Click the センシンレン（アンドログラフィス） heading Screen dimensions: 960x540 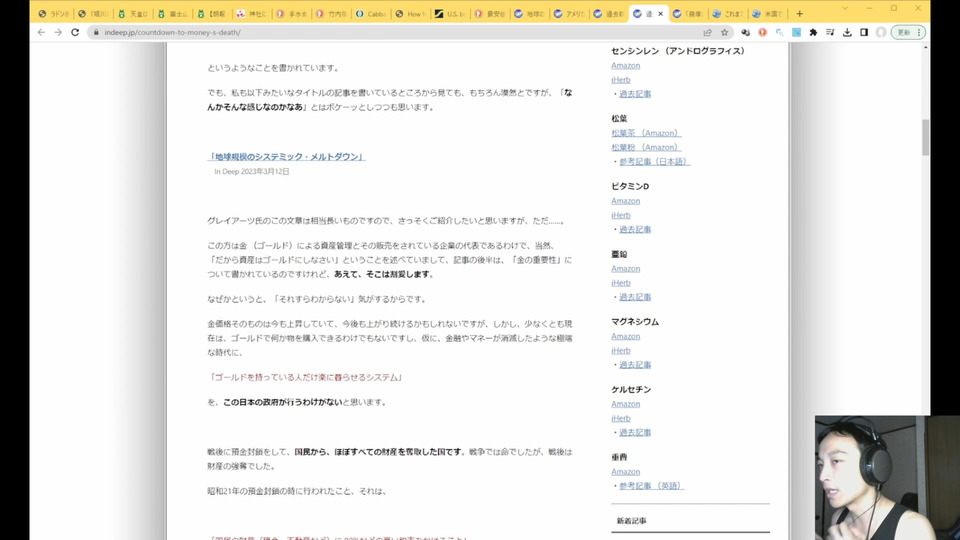tap(678, 51)
